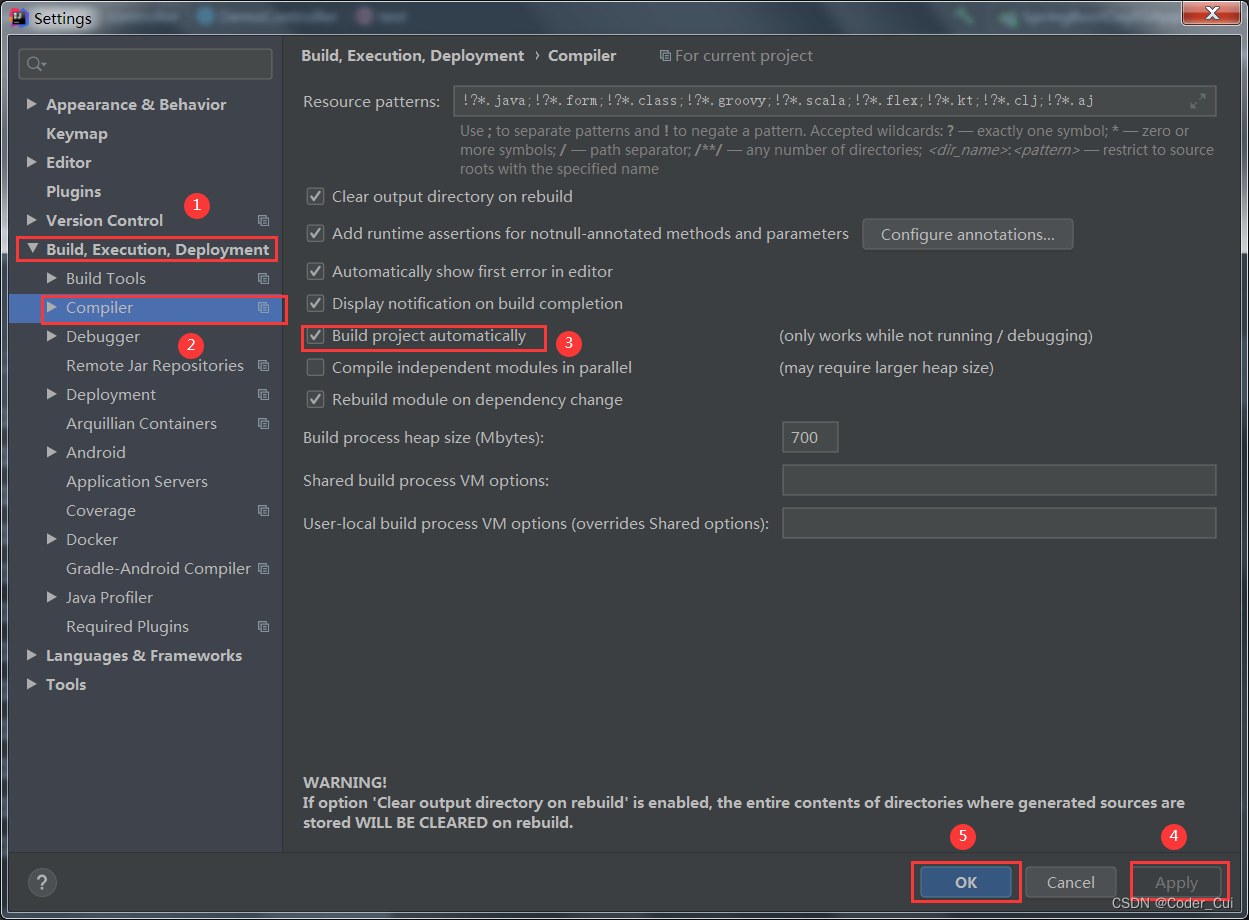Click Configure annotations button
This screenshot has width=1249, height=920.
click(x=967, y=235)
